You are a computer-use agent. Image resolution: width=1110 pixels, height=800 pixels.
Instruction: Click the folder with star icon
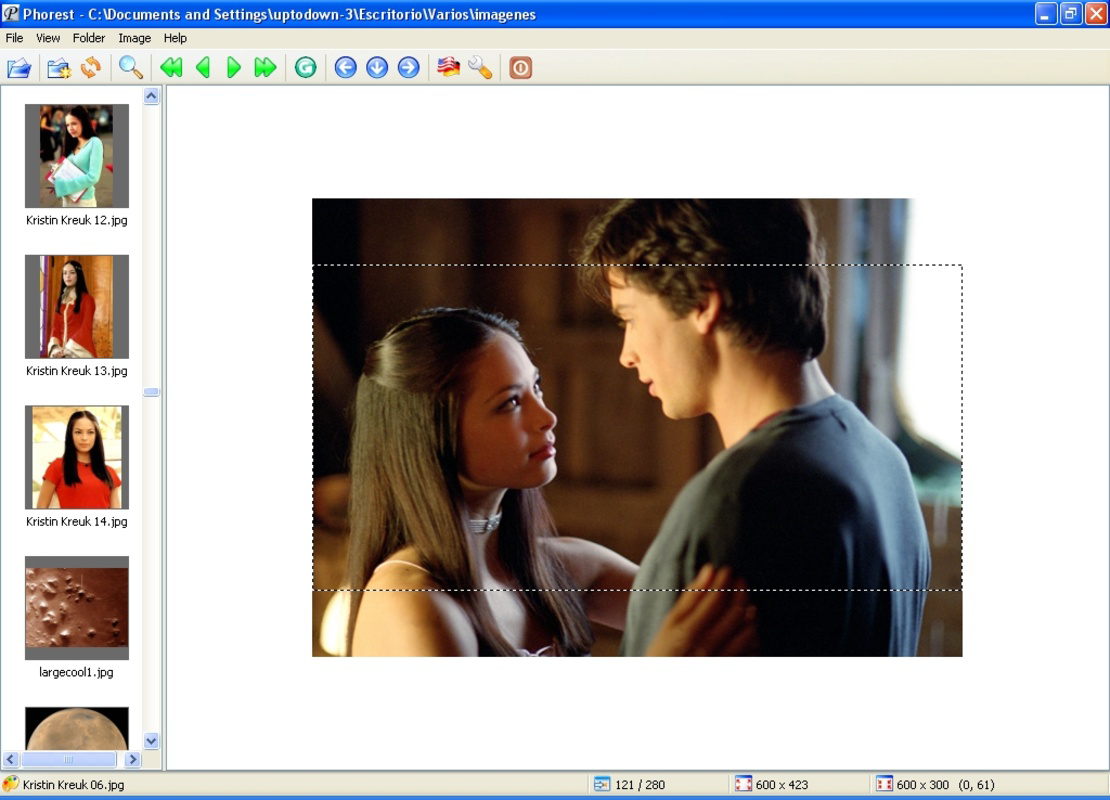59,68
